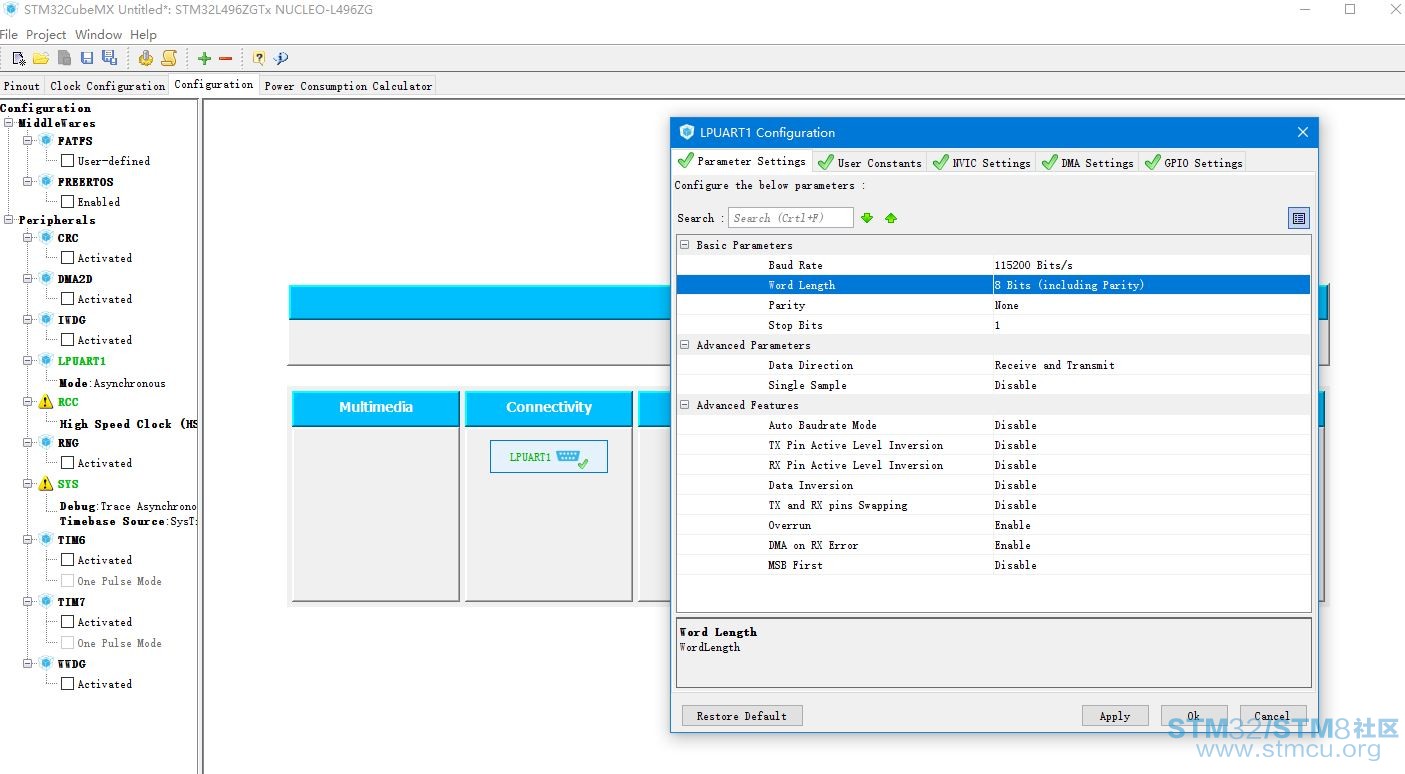Viewport: 1405px width, 774px height.
Task: Check the RNG Activated checkbox
Action: 67,463
